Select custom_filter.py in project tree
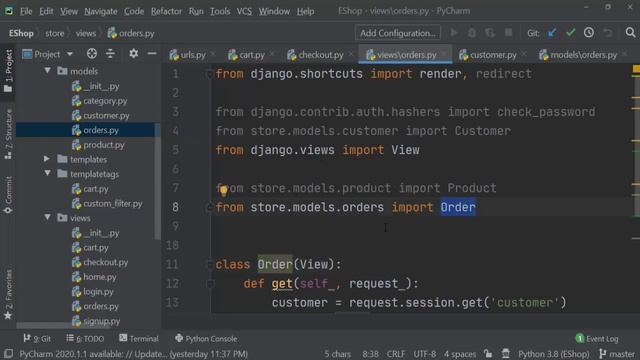Viewport: 640px width, 360px height. [x=107, y=203]
